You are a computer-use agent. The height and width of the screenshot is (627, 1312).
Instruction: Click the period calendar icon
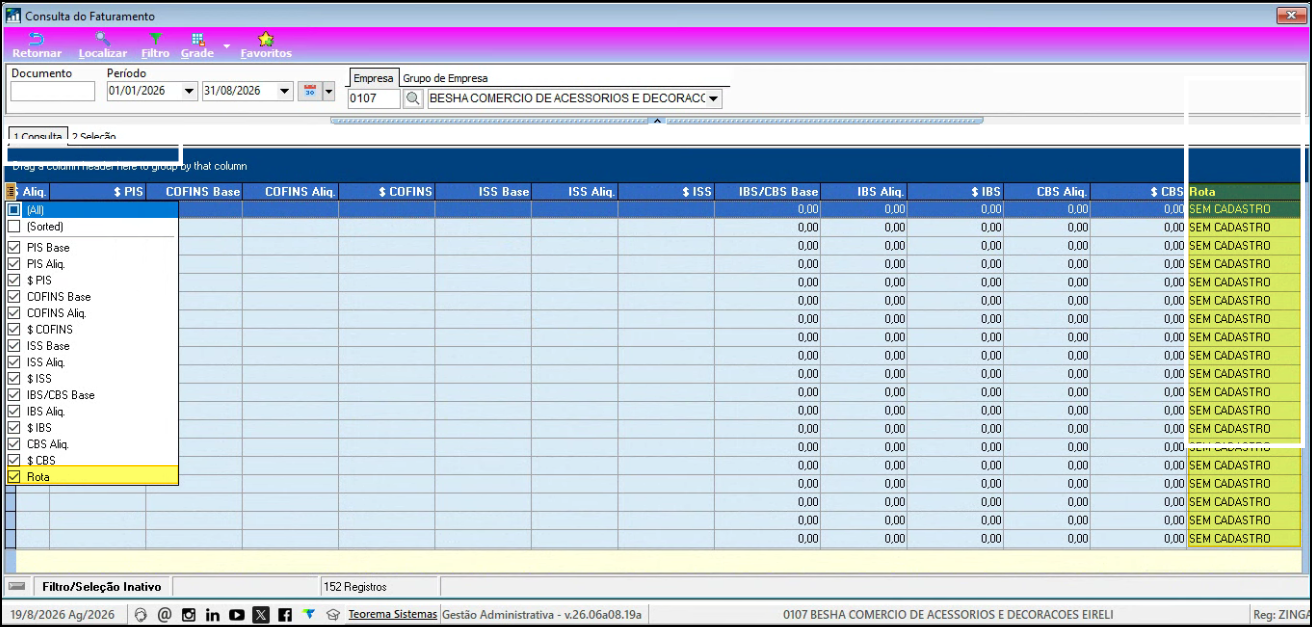tap(309, 91)
